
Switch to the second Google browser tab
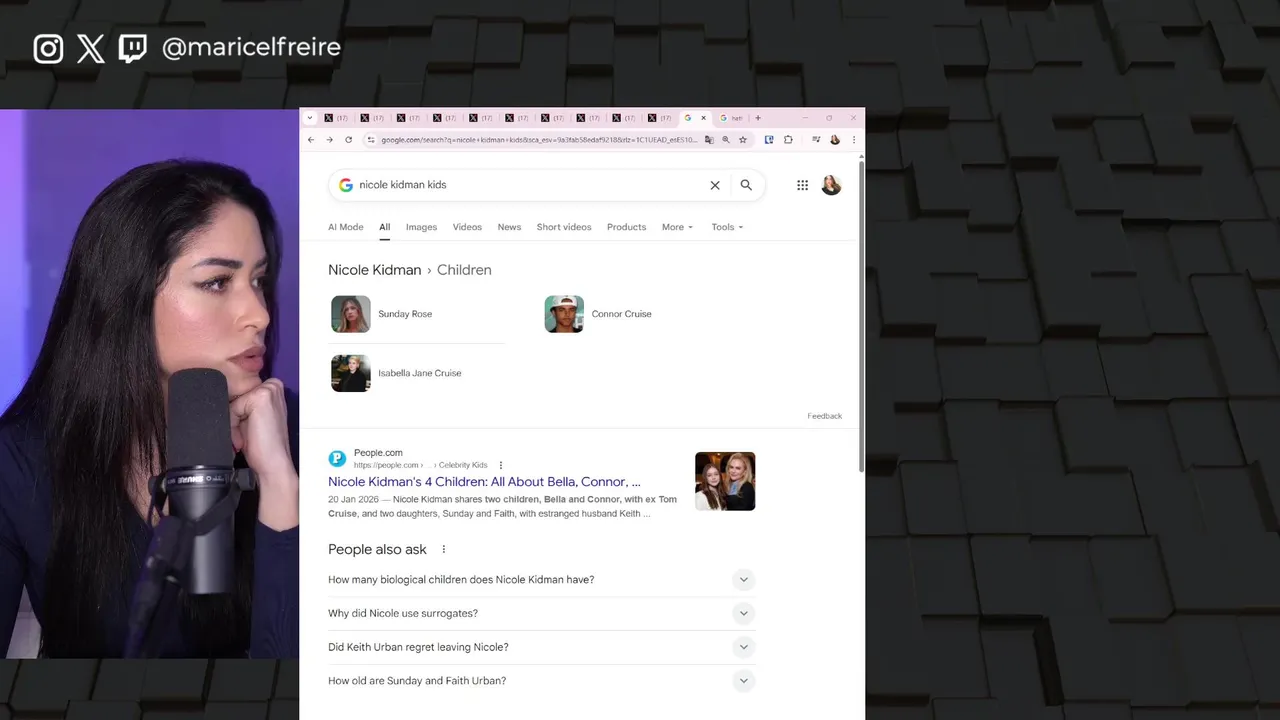[x=732, y=118]
